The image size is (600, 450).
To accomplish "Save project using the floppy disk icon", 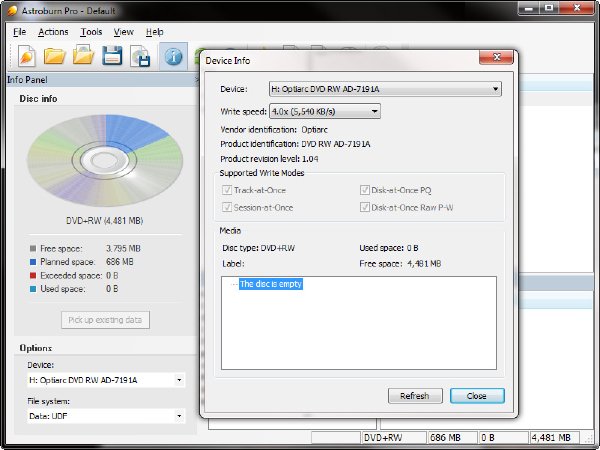I will [x=112, y=56].
